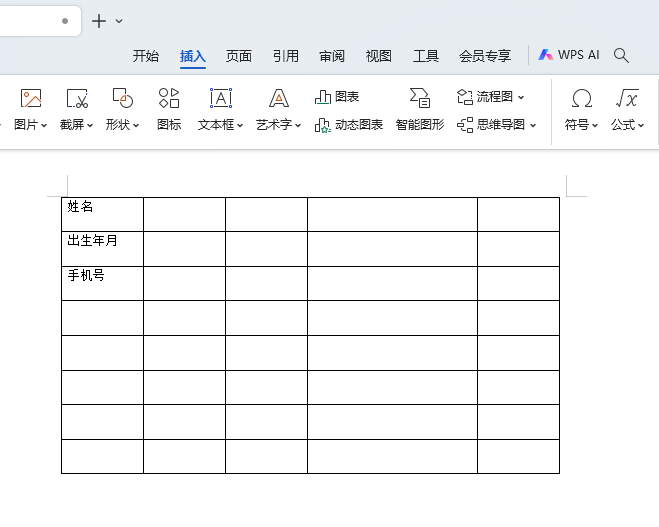659x527 pixels.
Task: Click the 公式 formula icon
Action: pyautogui.click(x=627, y=98)
